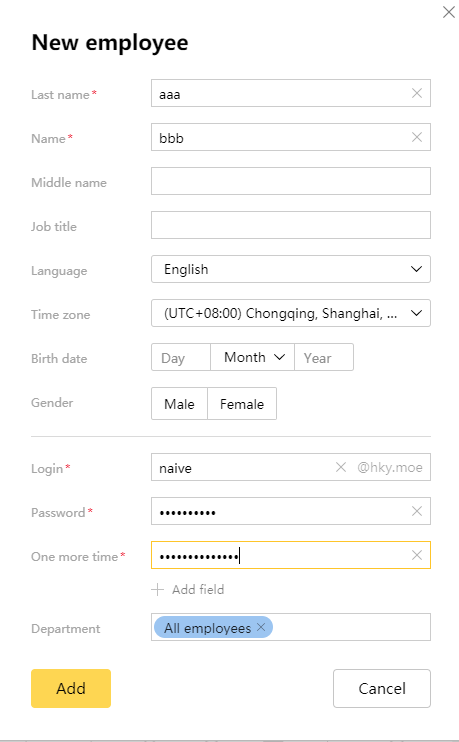Click the Cancel button
The image size is (459, 742).
tap(382, 689)
